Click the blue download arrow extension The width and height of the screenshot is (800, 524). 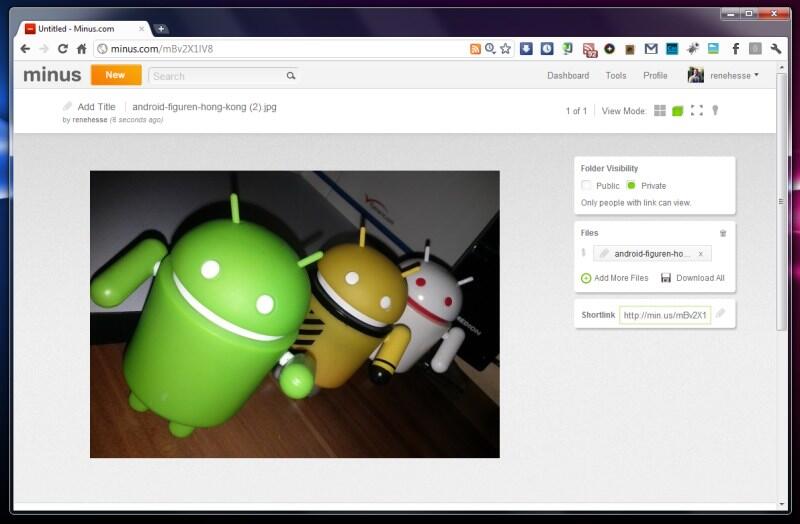(x=526, y=49)
